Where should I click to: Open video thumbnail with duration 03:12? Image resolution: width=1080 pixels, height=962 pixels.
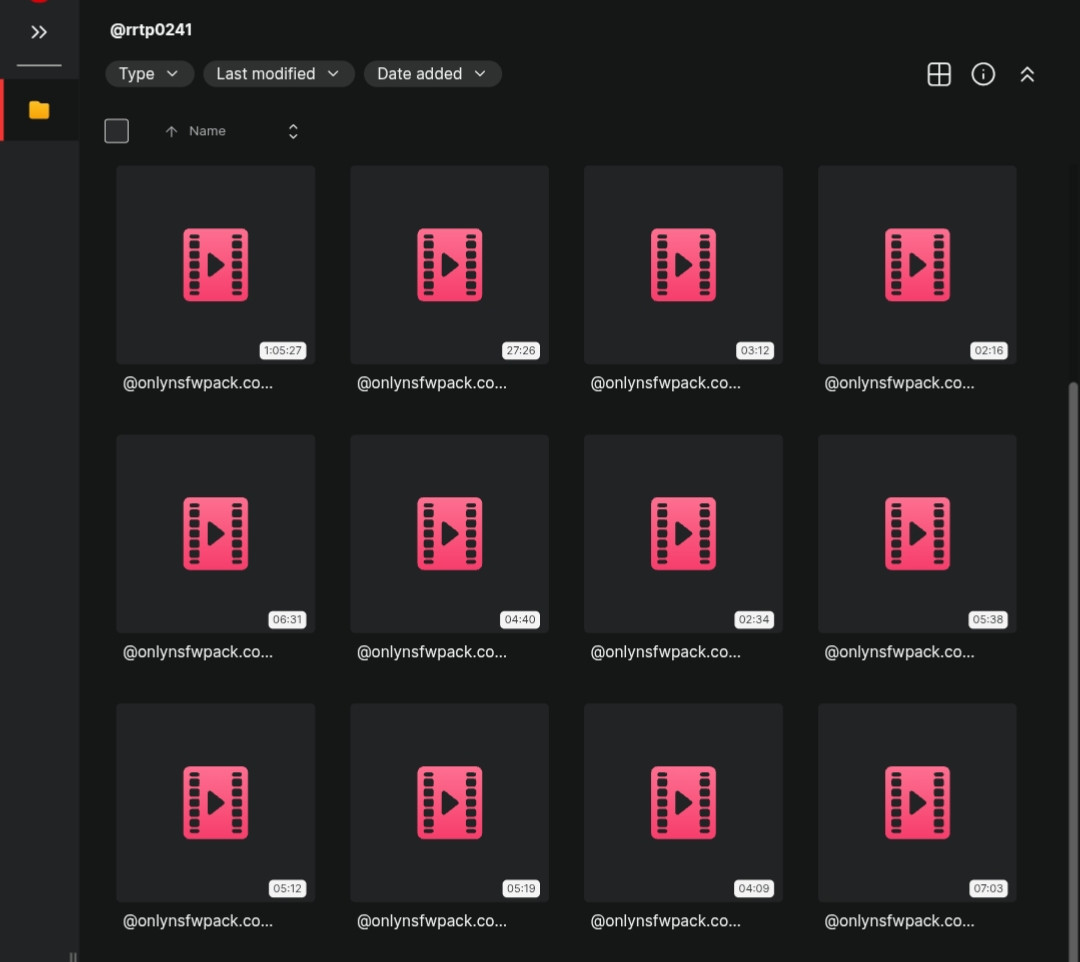point(683,264)
